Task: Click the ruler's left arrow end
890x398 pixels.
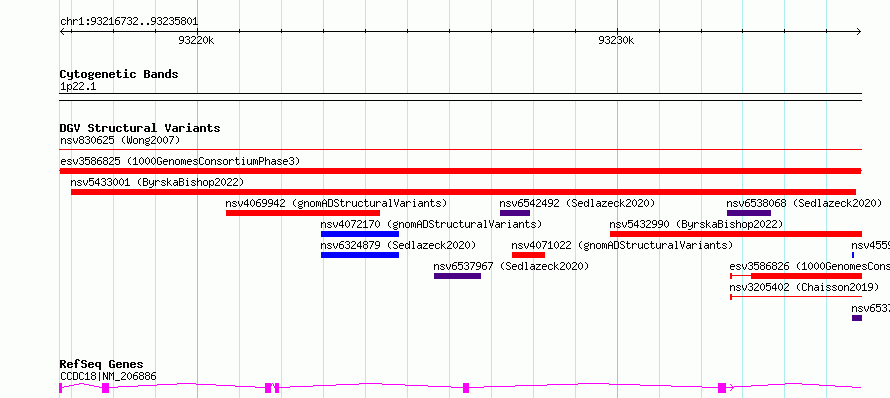Action: 63,32
